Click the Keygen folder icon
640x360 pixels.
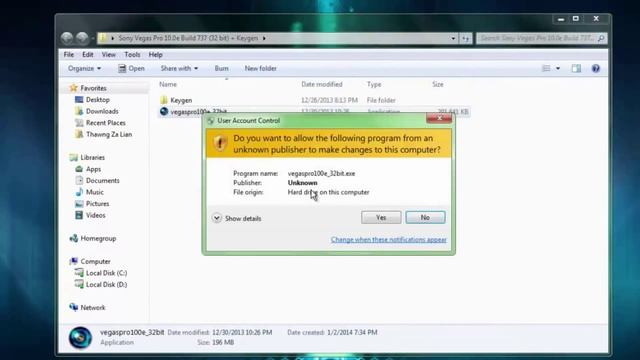click(x=164, y=100)
